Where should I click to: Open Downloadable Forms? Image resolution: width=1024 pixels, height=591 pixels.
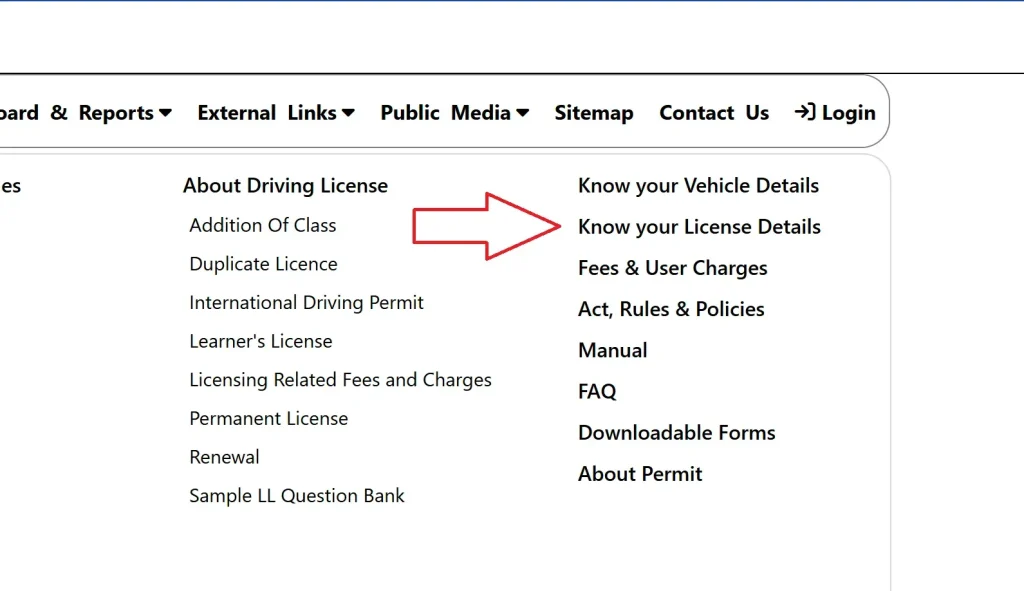pos(676,432)
